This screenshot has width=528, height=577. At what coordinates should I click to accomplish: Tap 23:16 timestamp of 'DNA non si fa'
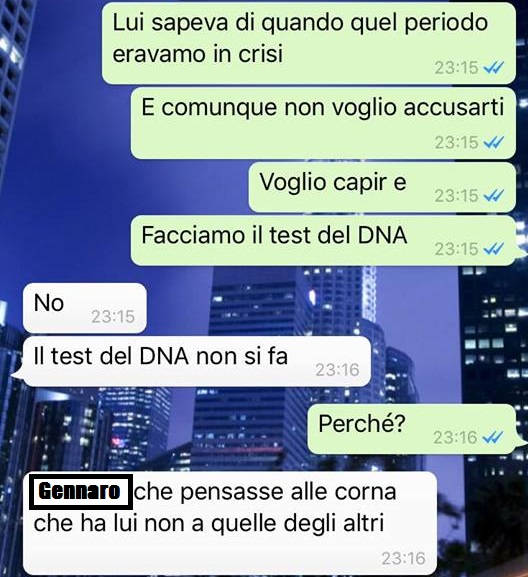337,370
